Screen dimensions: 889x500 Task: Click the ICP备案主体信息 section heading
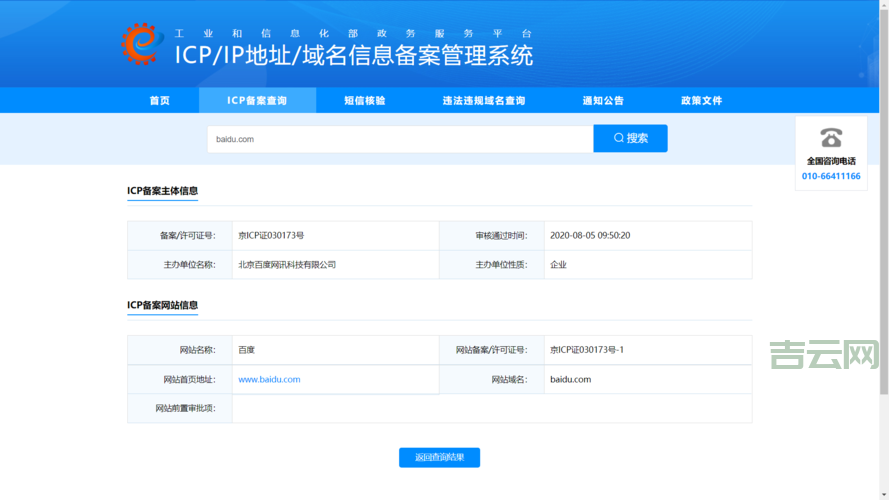tap(163, 191)
